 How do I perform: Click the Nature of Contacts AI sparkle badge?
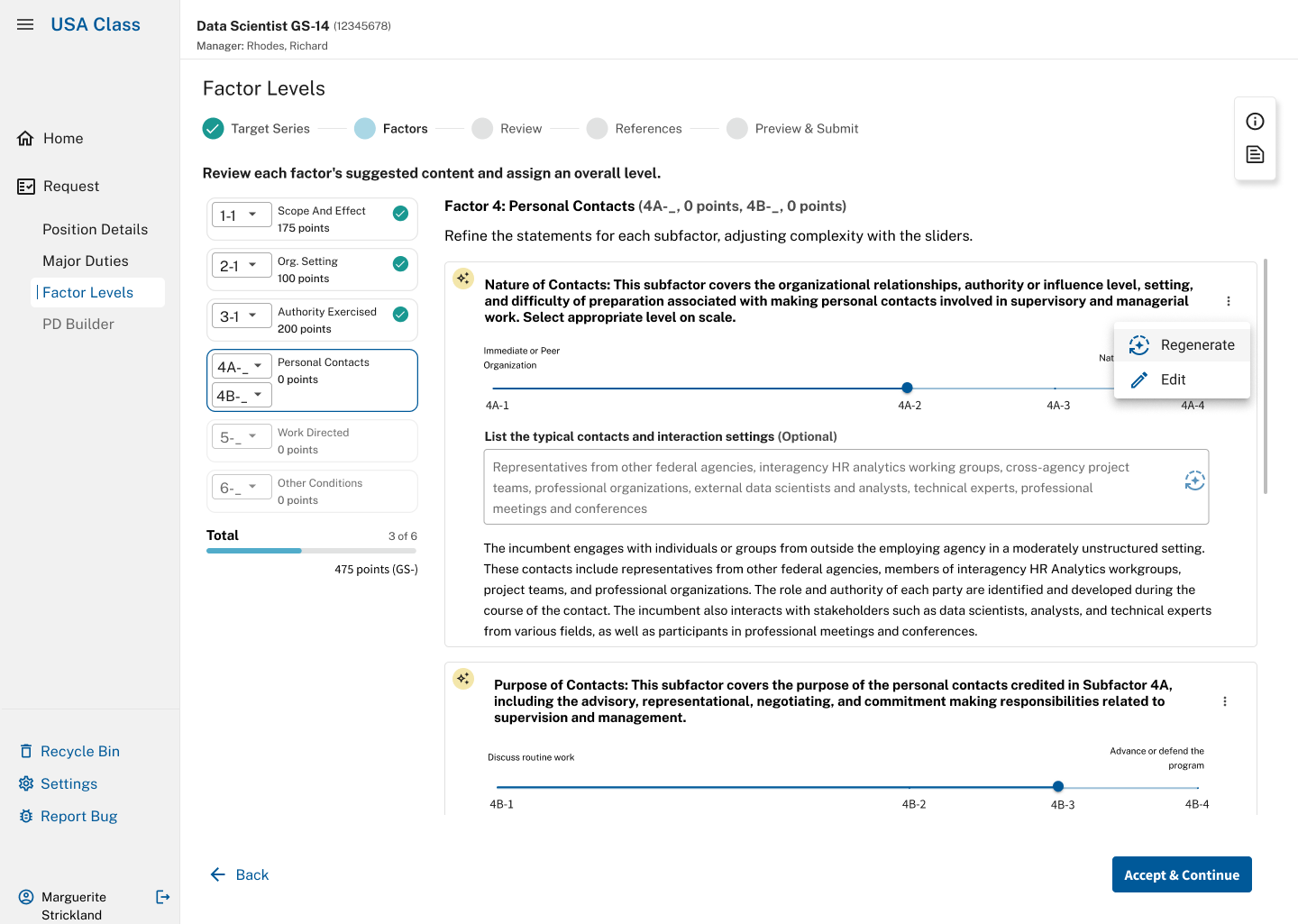click(463, 278)
